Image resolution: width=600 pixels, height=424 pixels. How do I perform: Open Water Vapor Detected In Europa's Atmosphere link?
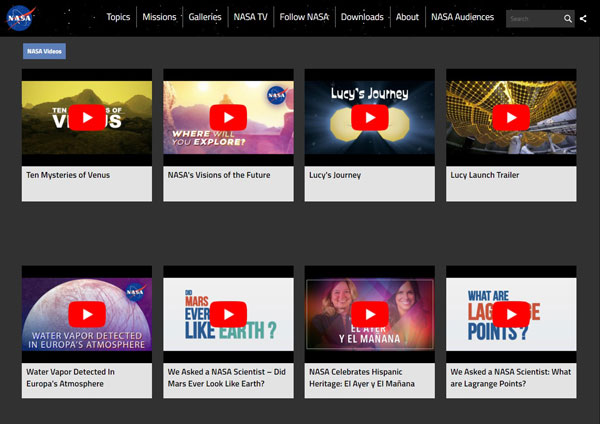[x=70, y=378]
